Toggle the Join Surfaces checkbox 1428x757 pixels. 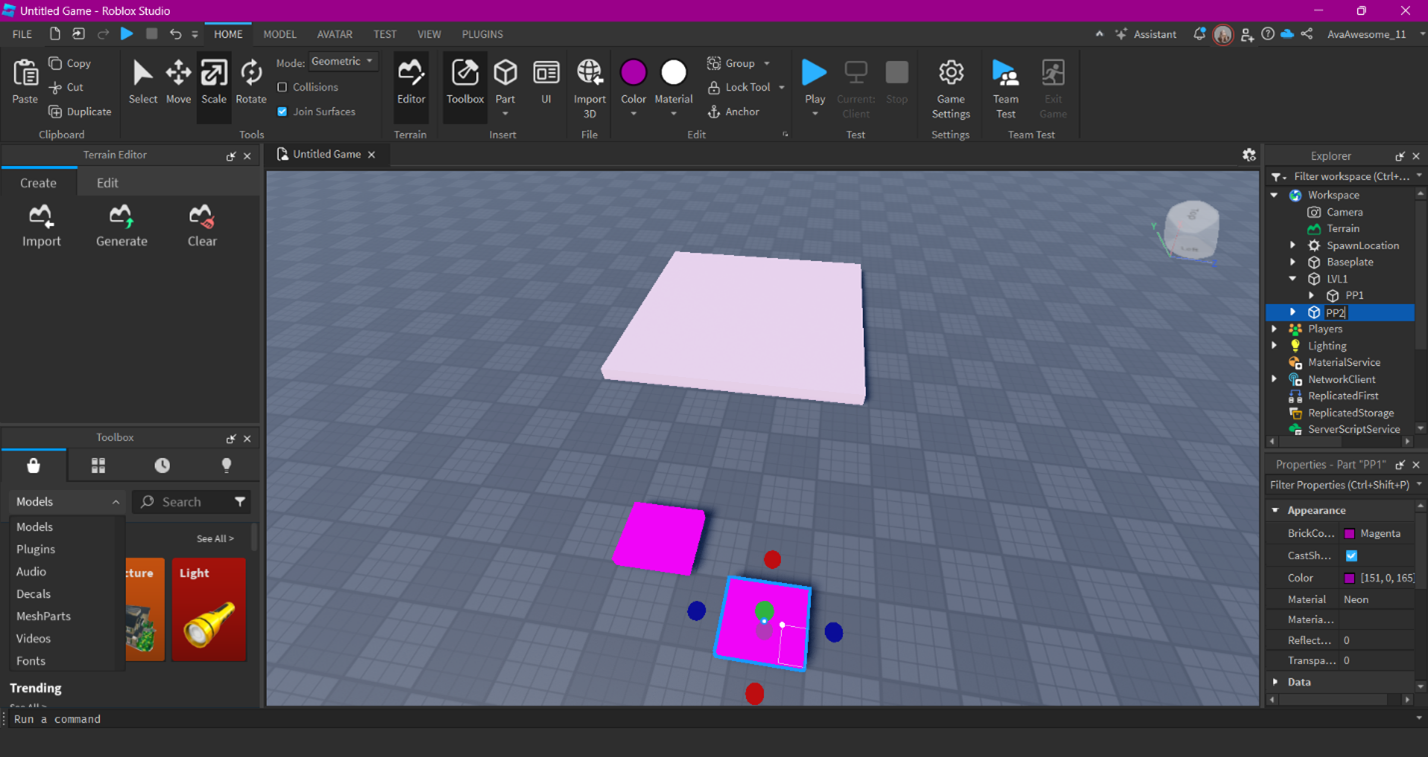[x=282, y=111]
